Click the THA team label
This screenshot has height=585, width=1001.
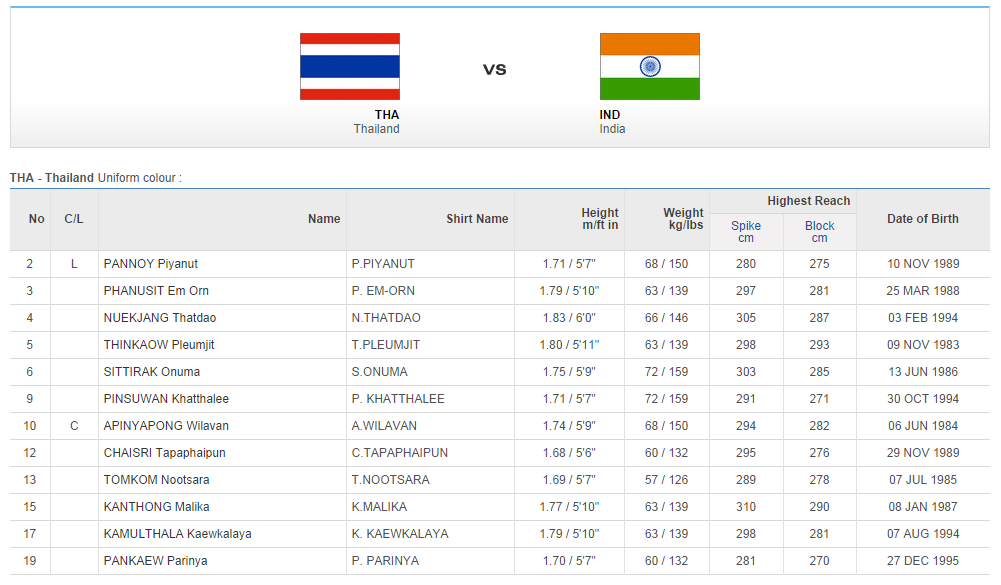[387, 115]
